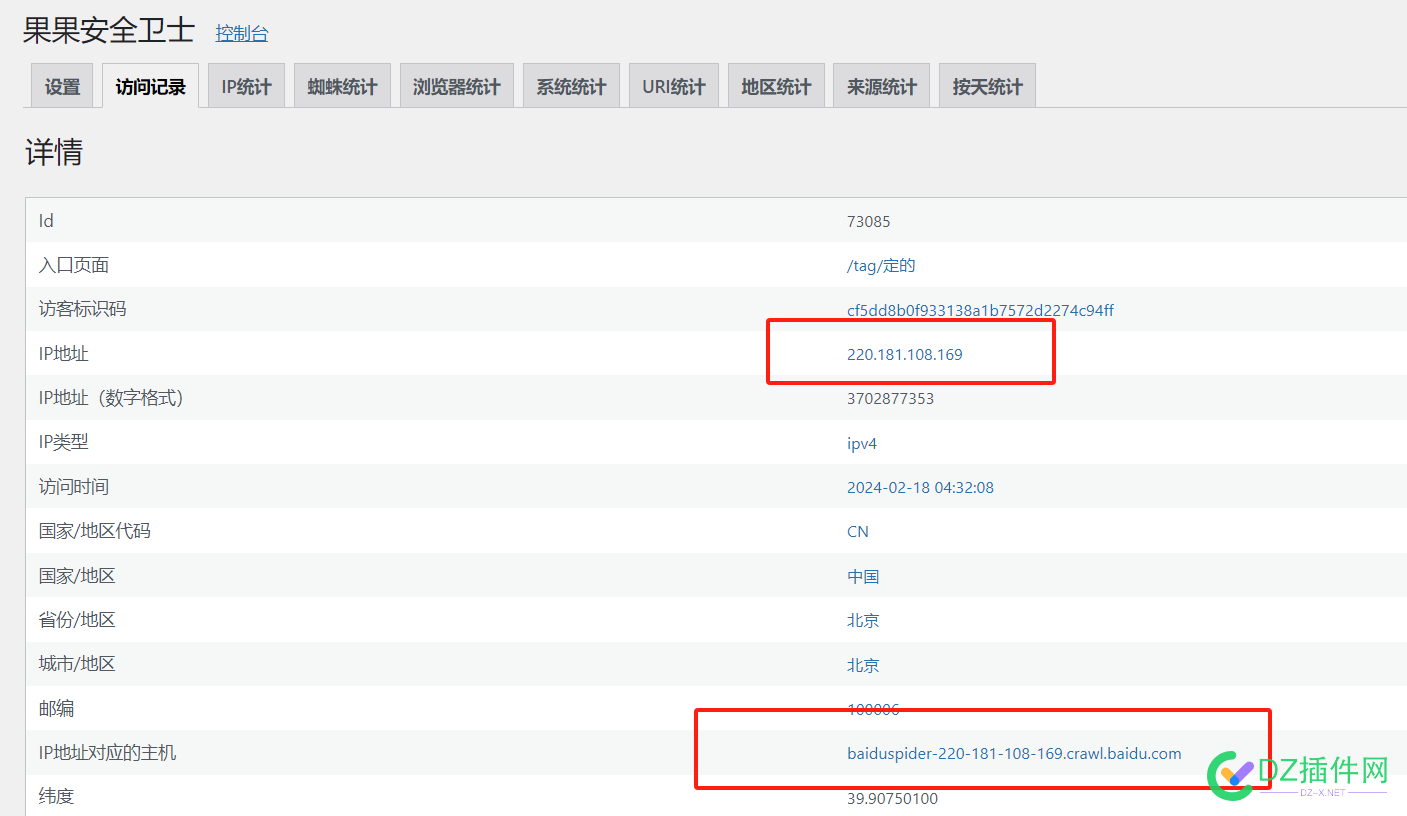Image resolution: width=1407 pixels, height=816 pixels.
Task: Click the 城市/地区 label
Action: coord(77,664)
